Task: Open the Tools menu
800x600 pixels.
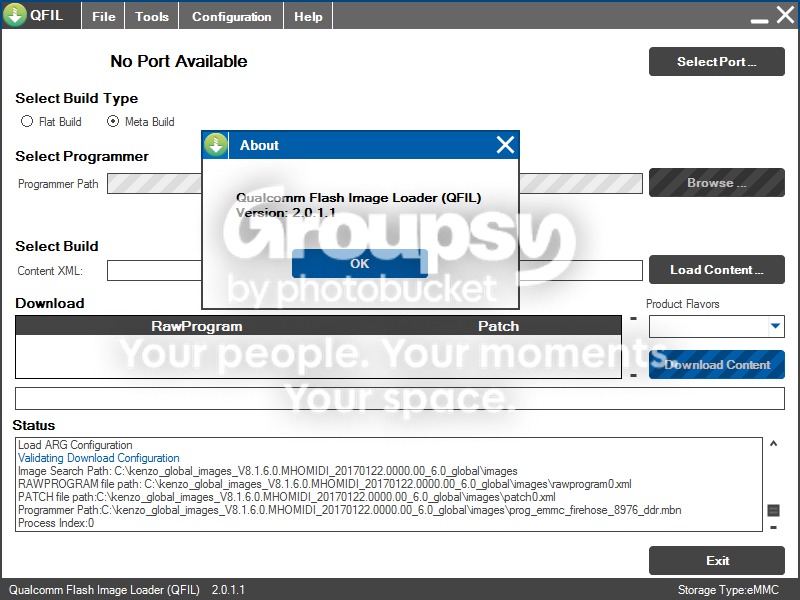Action: (x=152, y=16)
